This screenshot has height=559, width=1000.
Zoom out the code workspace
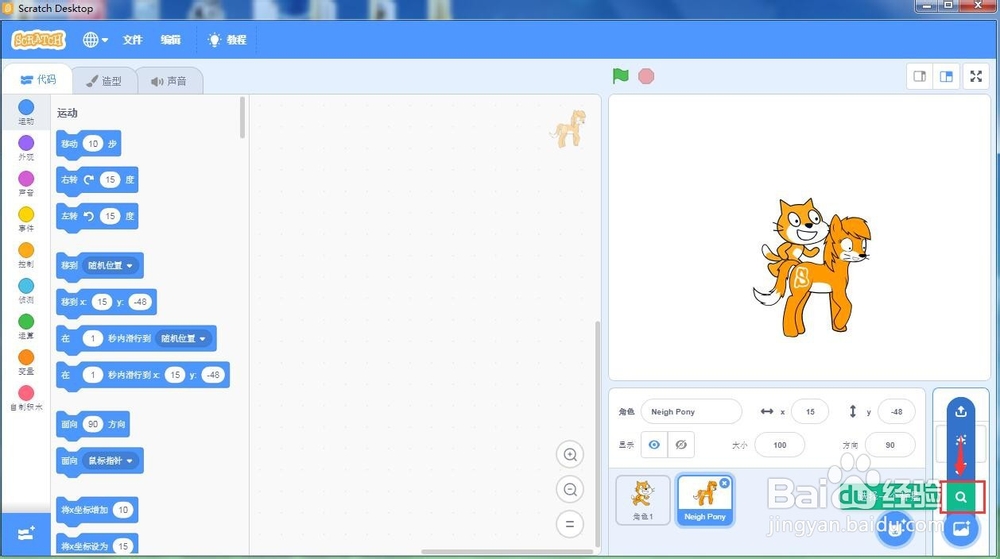[570, 490]
